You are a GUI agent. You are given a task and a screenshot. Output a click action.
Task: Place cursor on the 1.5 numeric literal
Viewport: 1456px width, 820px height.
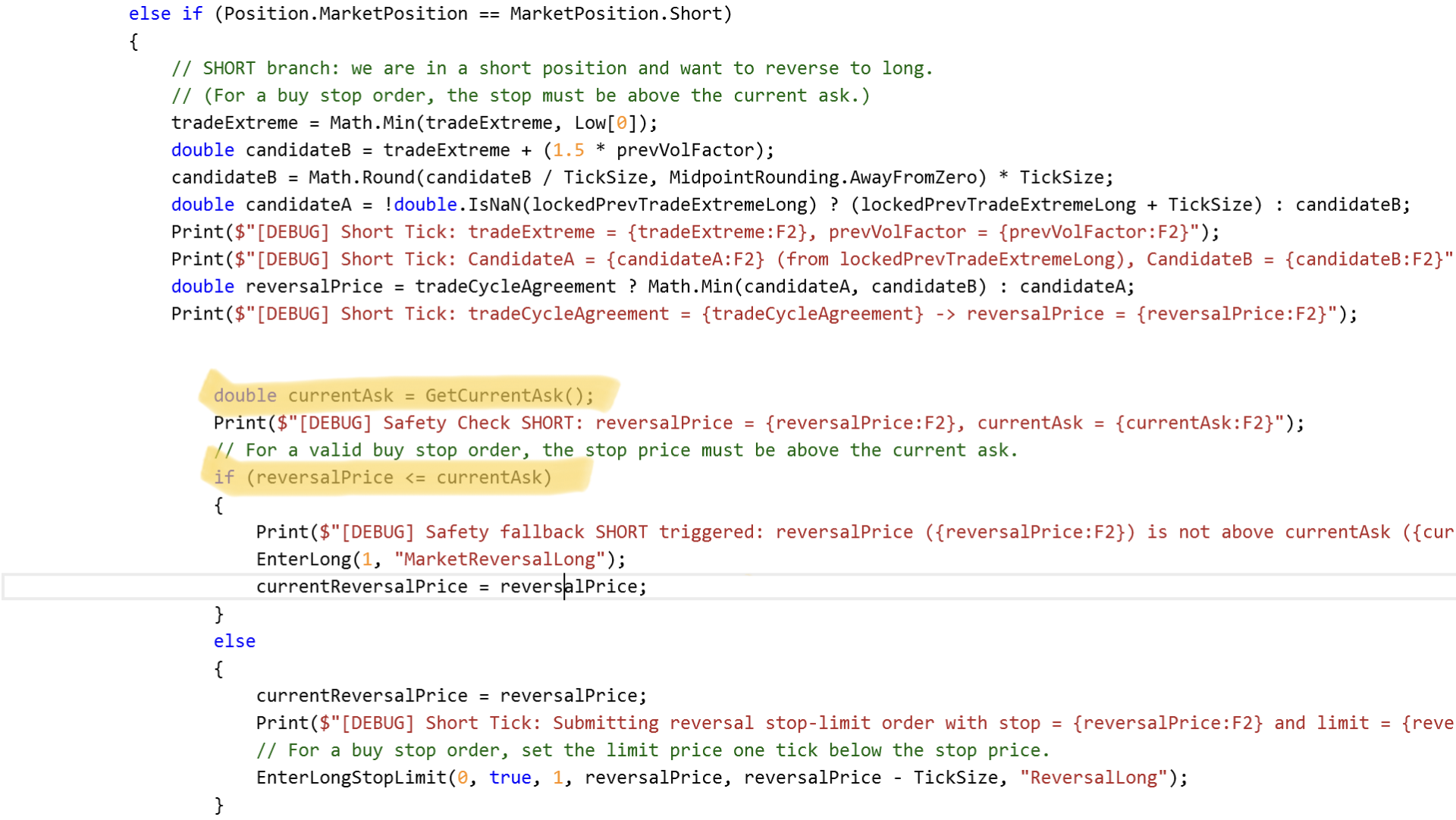[x=568, y=149]
